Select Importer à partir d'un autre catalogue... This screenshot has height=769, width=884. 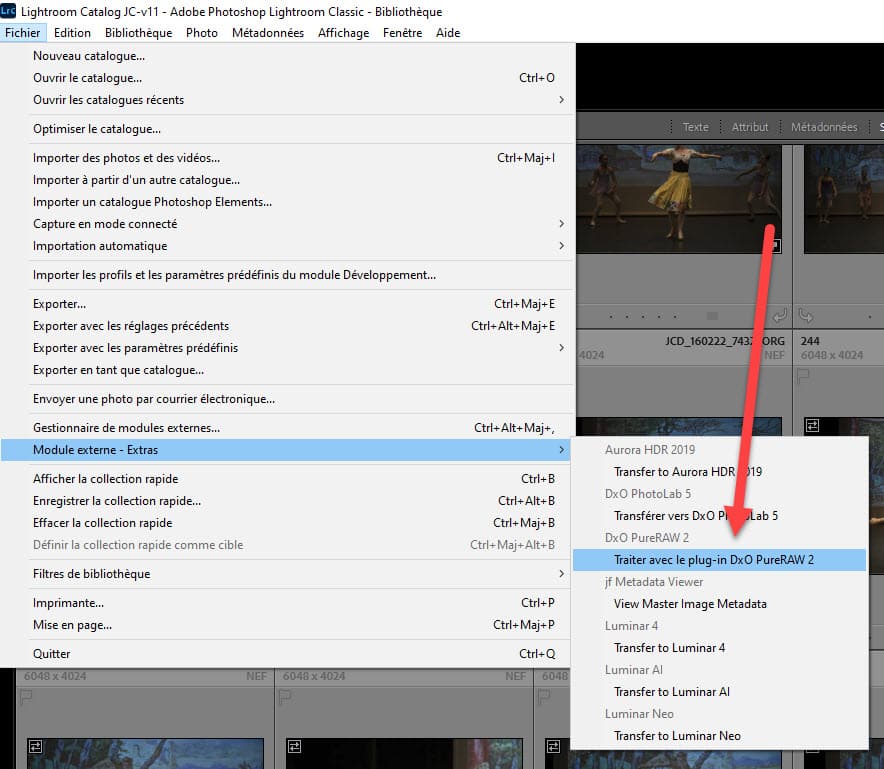[x=288, y=180]
